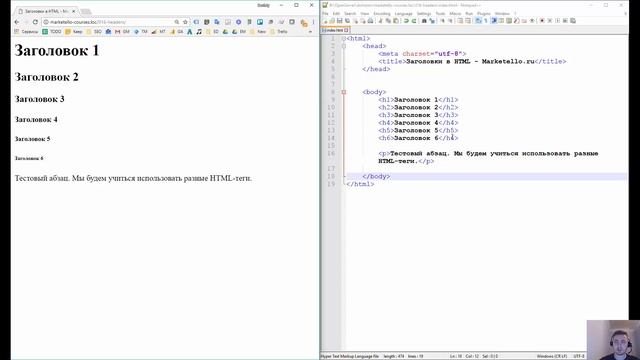Click line number 16 in the editor margin

point(331,153)
